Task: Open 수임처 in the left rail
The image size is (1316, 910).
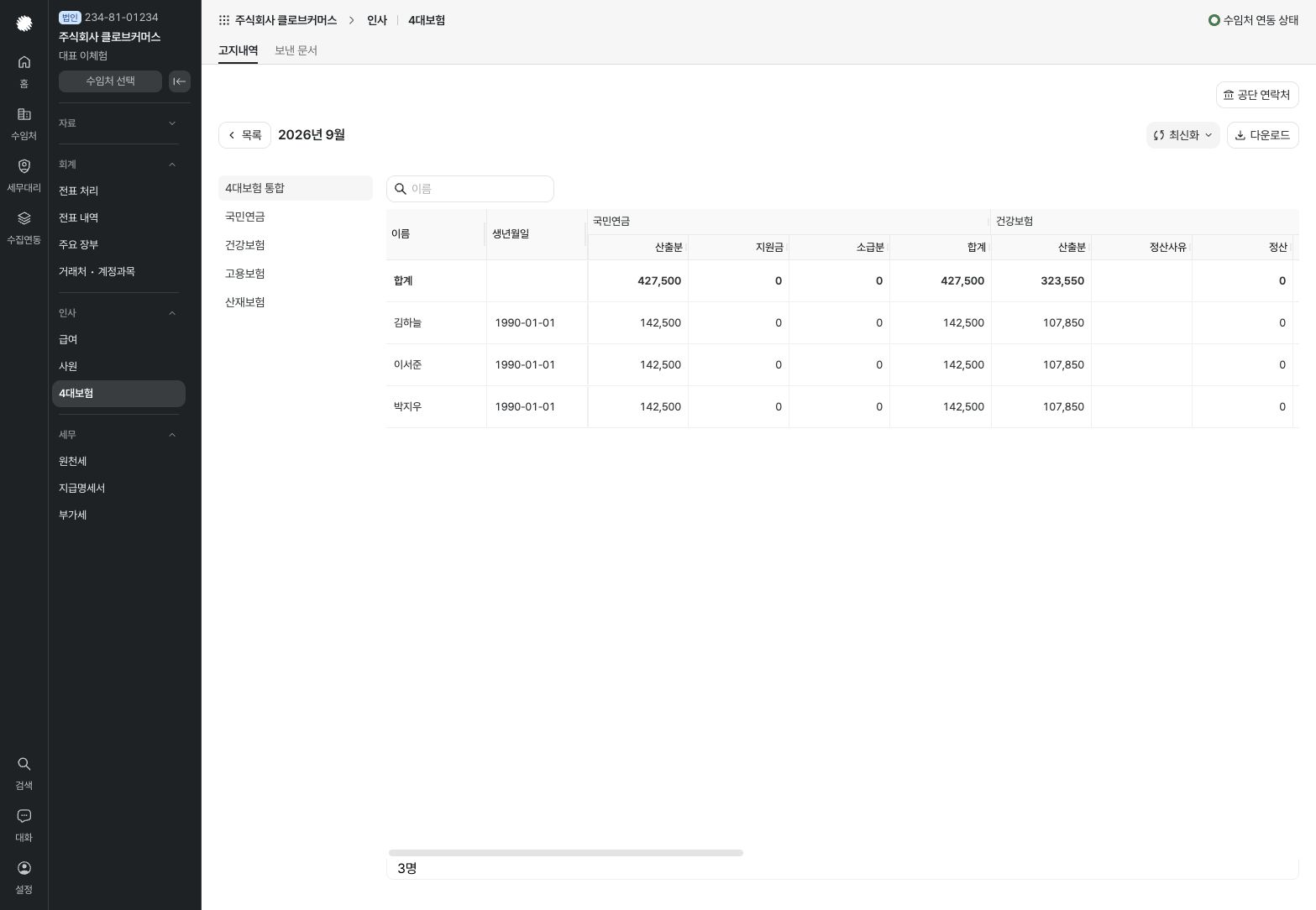Action: pos(24,123)
